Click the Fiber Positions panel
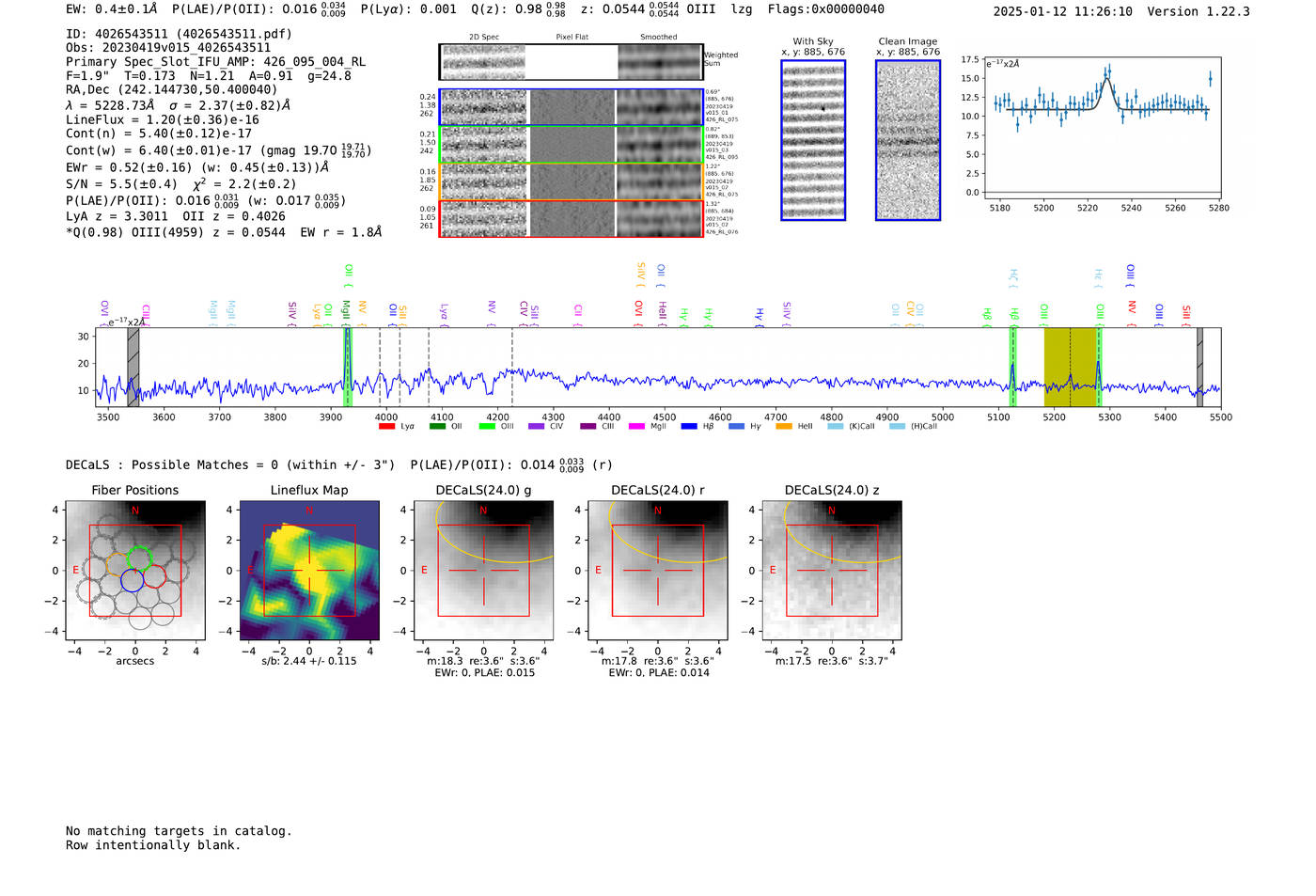Viewport: 1316px width, 896px height. [135, 570]
